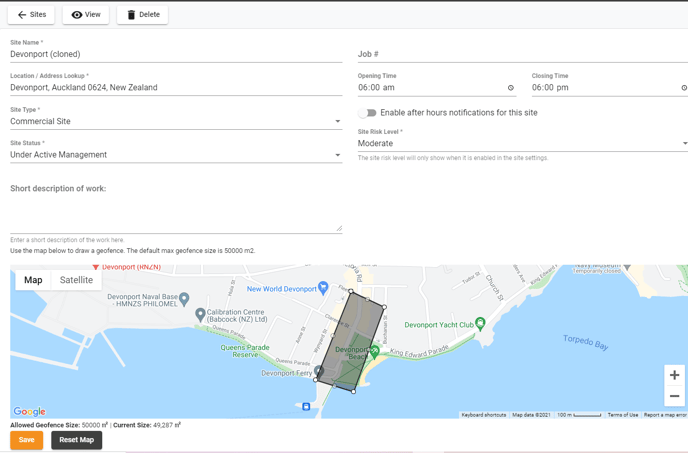Viewport: 688px width, 453px height.
Task: Click the Devonport Beach green marker
Action: [x=375, y=351]
